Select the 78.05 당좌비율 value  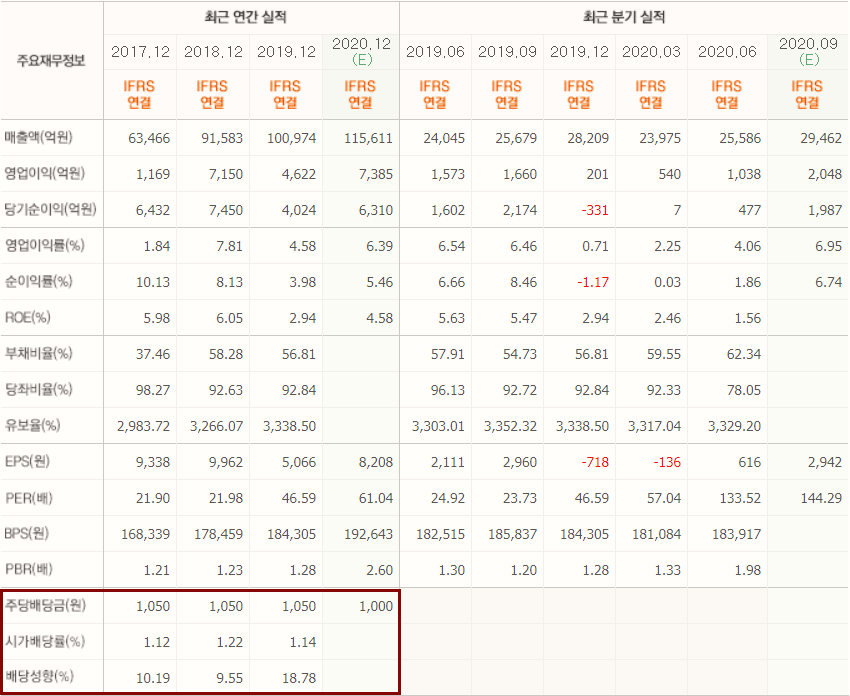pos(744,390)
